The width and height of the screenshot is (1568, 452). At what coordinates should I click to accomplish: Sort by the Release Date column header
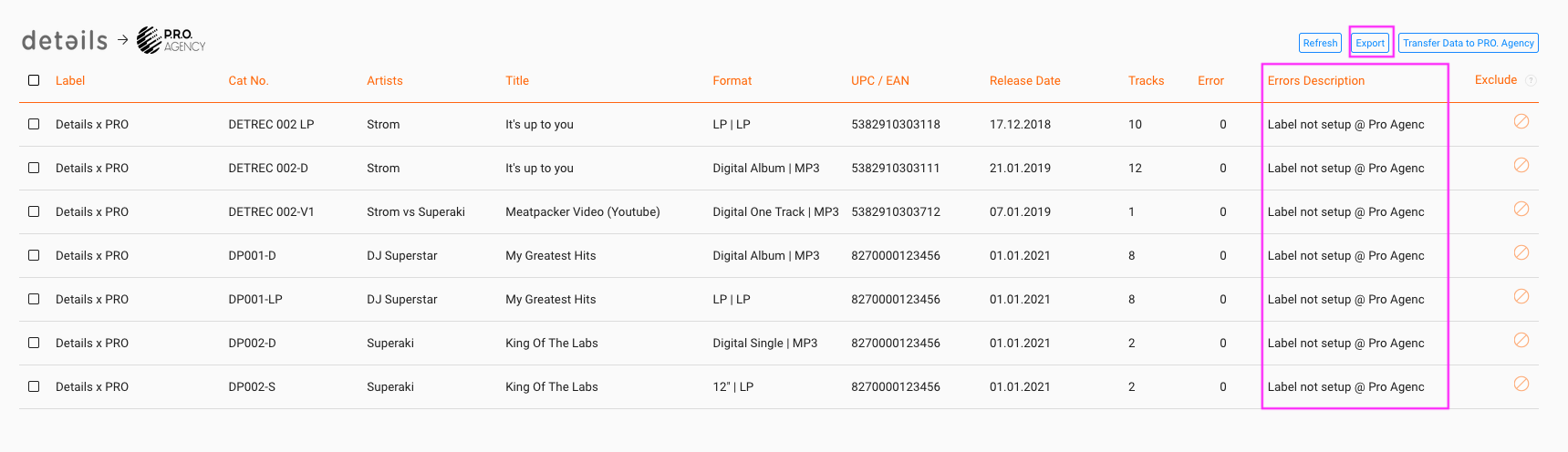[x=1024, y=80]
